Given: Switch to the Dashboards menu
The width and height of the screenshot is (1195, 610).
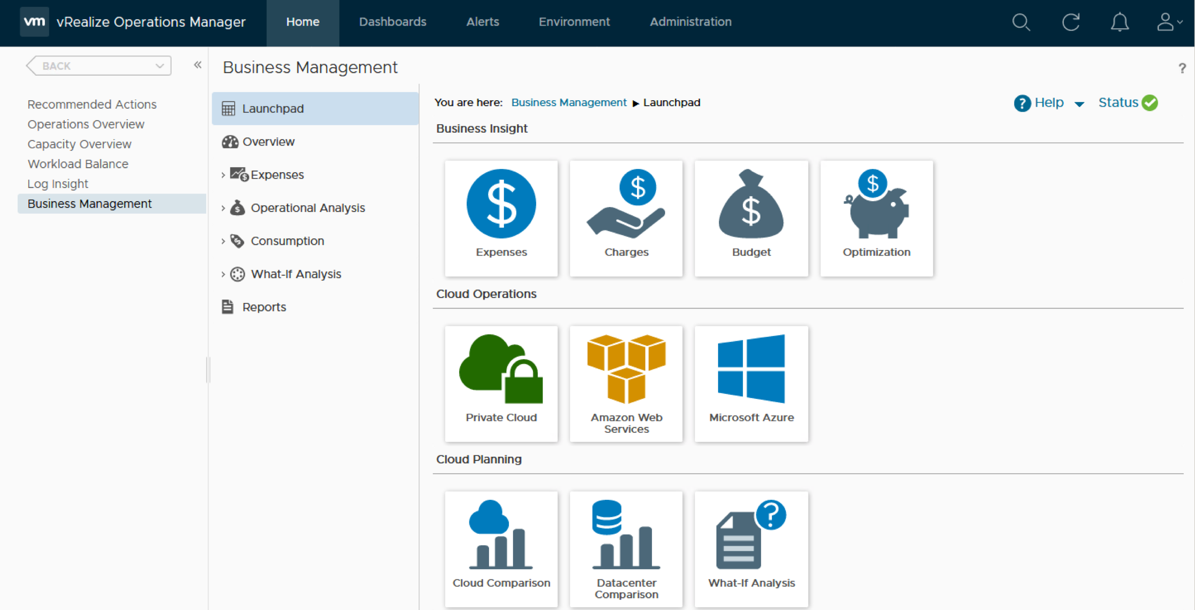Looking at the screenshot, I should (392, 21).
